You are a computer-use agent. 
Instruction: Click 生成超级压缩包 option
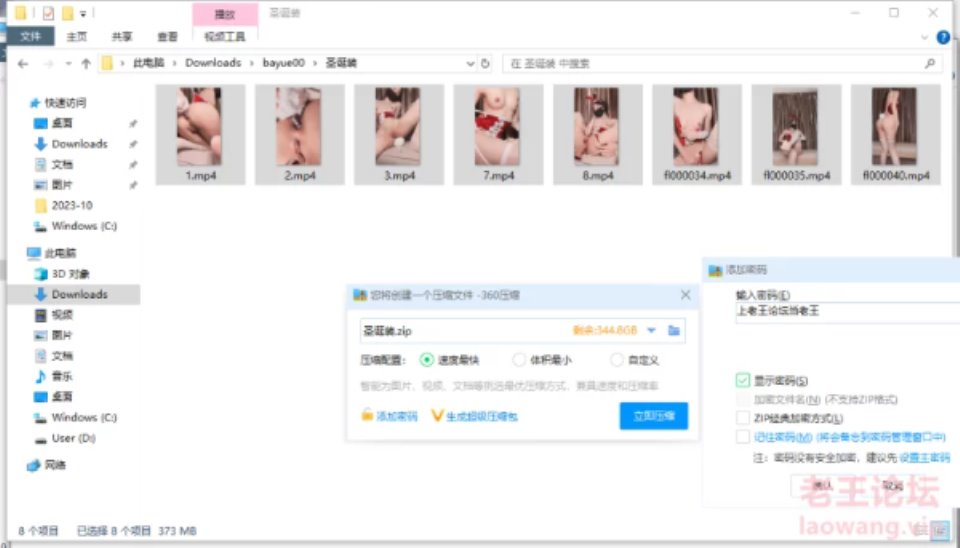tap(474, 416)
